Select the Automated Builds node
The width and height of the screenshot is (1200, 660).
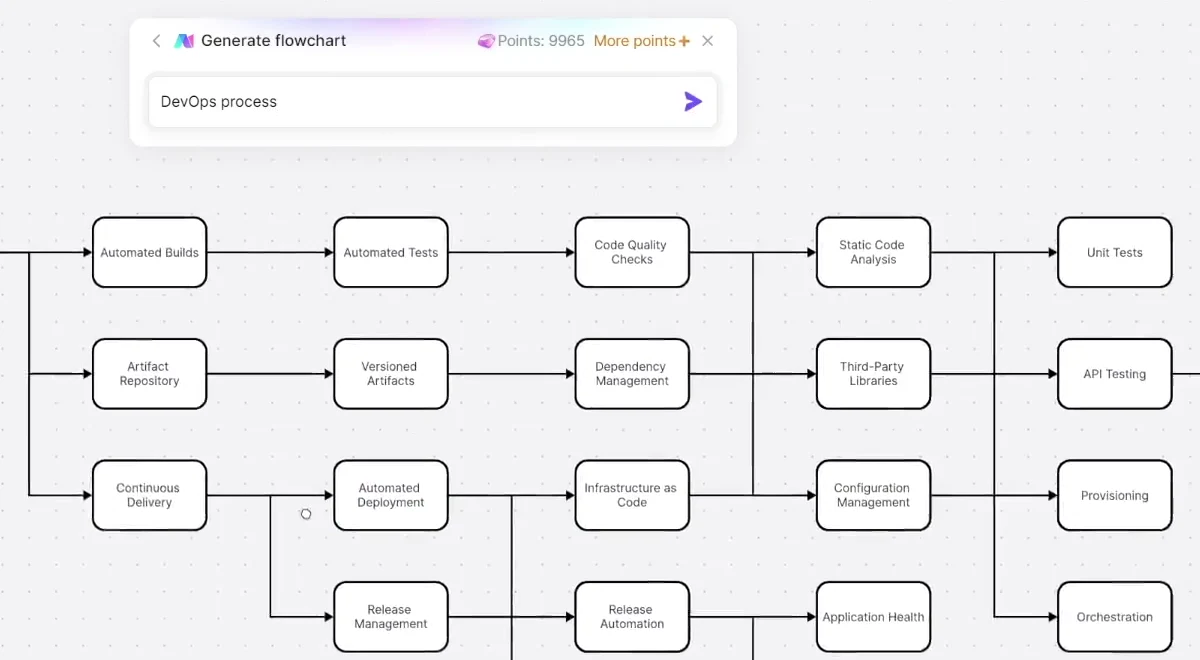click(x=150, y=253)
